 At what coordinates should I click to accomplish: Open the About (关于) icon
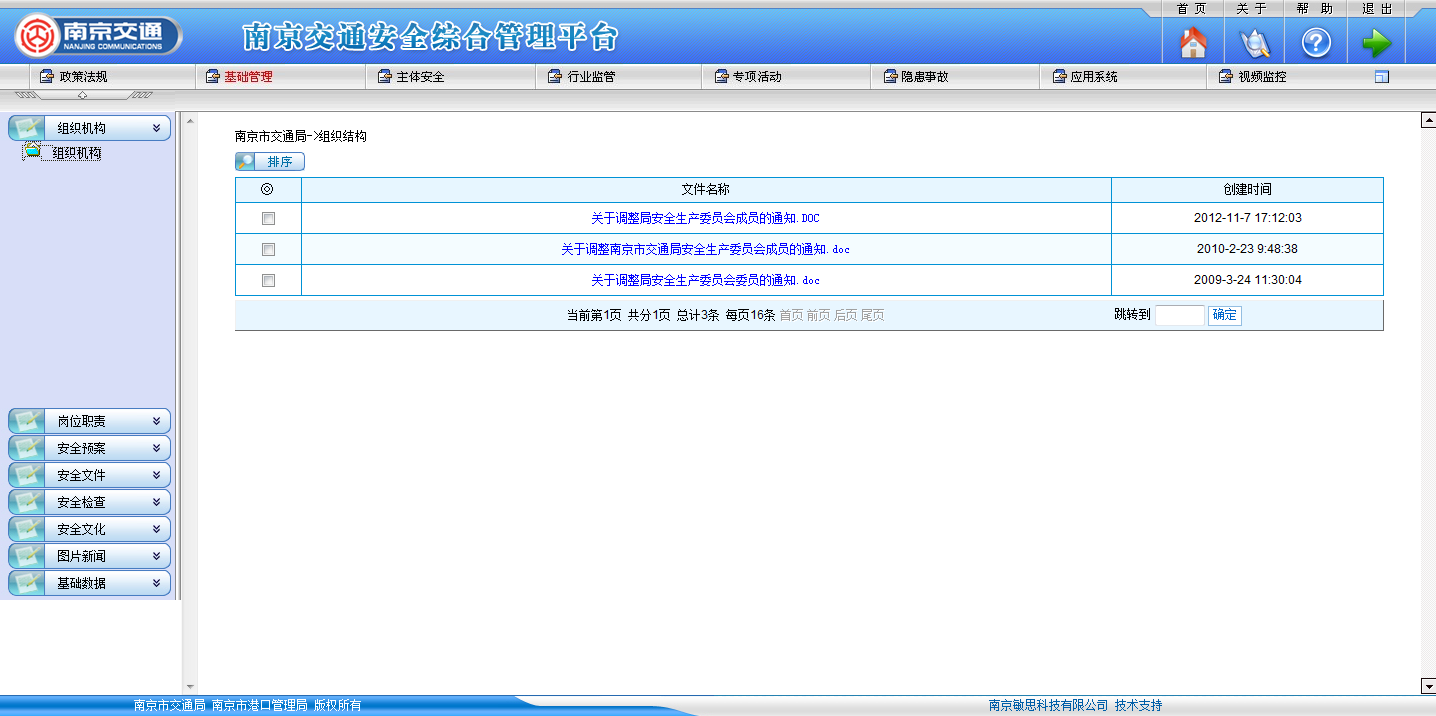coord(1254,42)
